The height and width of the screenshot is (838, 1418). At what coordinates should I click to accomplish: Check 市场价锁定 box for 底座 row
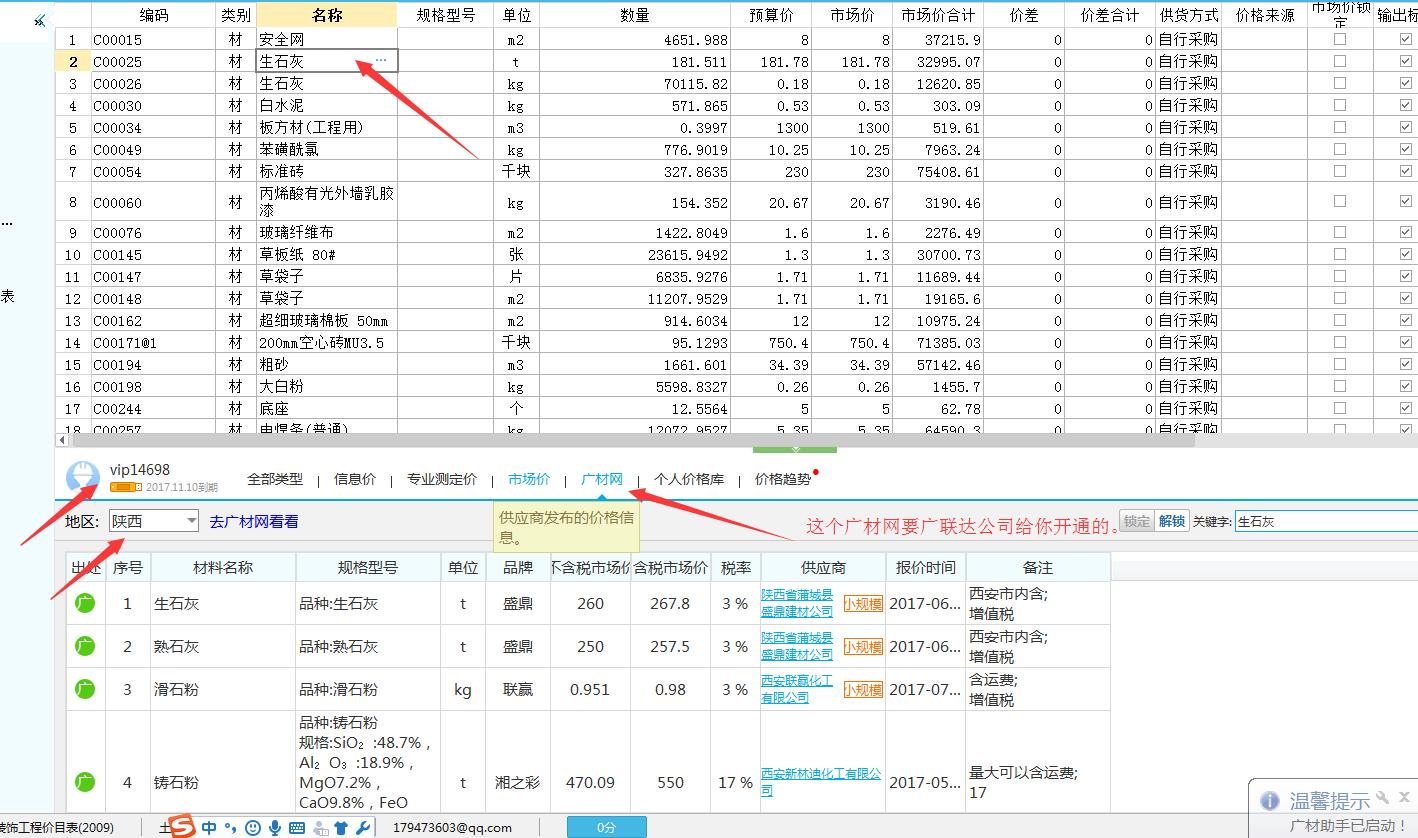[1340, 408]
